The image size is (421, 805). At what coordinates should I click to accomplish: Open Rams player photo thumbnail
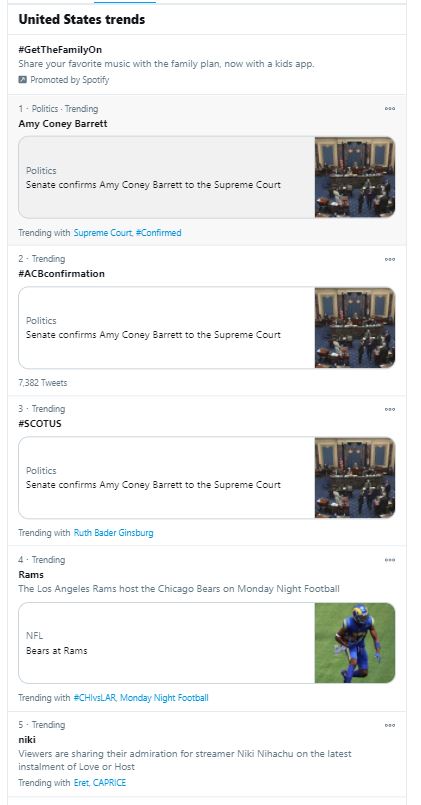[355, 643]
